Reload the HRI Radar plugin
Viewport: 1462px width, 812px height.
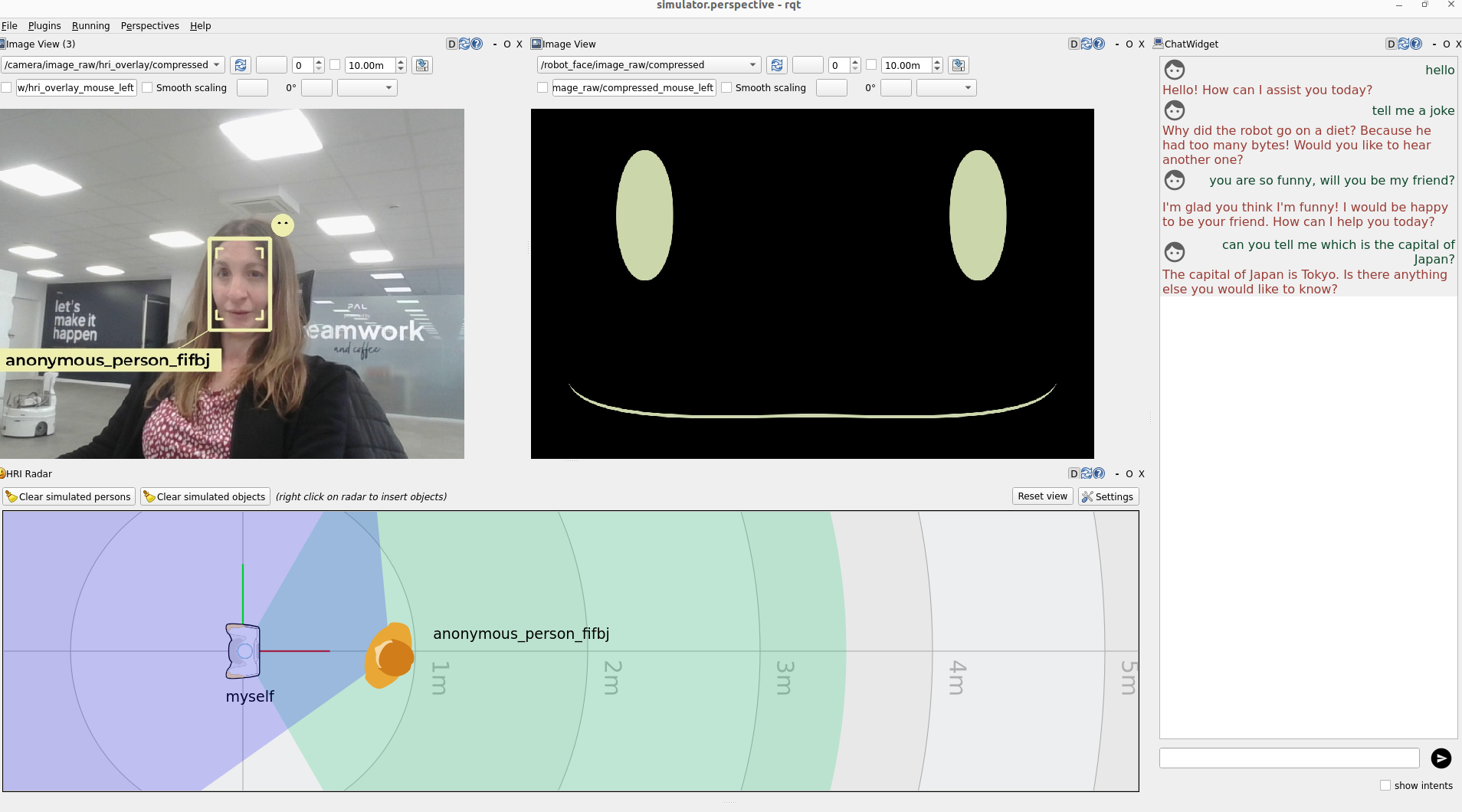[1087, 474]
